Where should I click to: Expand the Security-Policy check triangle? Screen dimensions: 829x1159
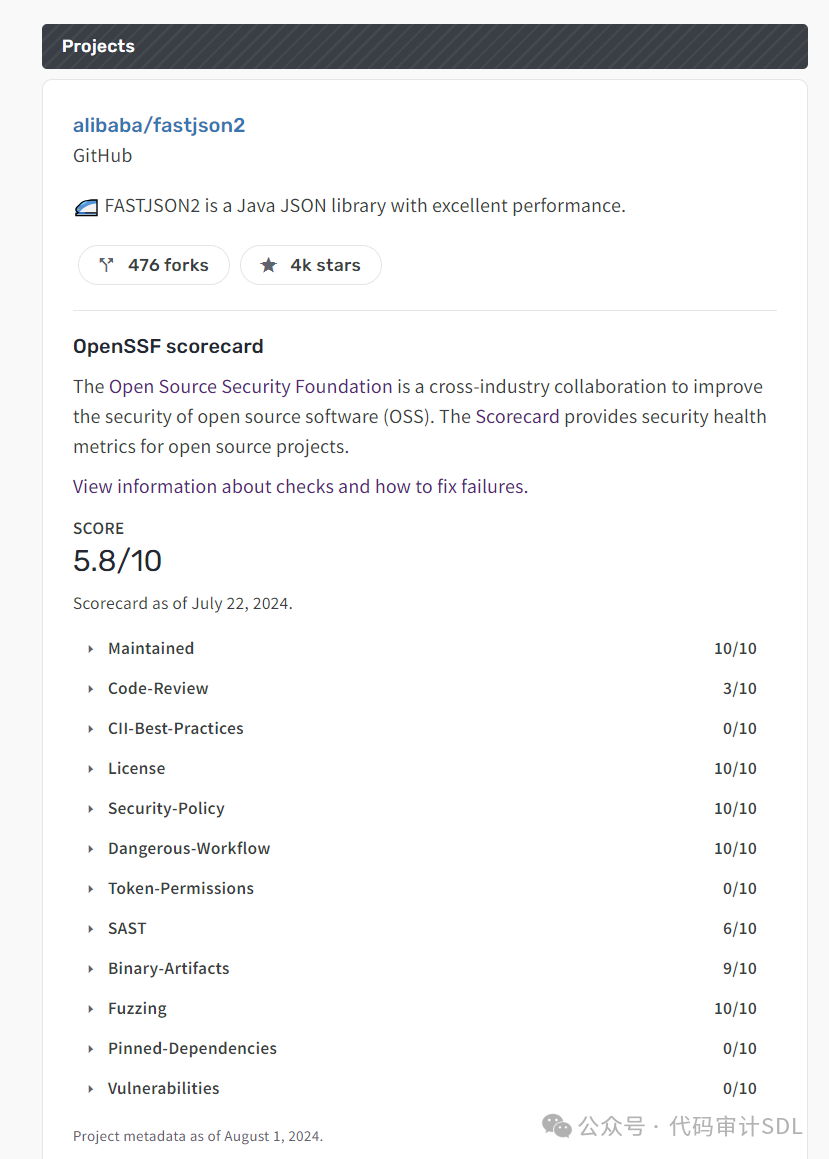pyautogui.click(x=90, y=809)
